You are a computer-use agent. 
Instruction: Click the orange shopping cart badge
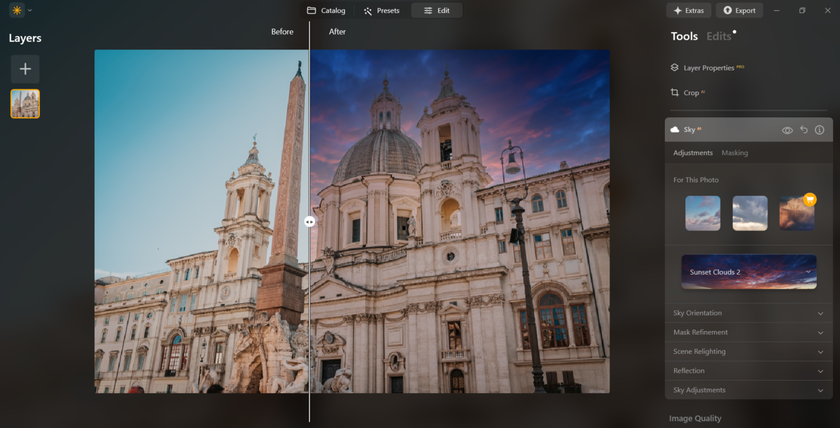point(809,200)
